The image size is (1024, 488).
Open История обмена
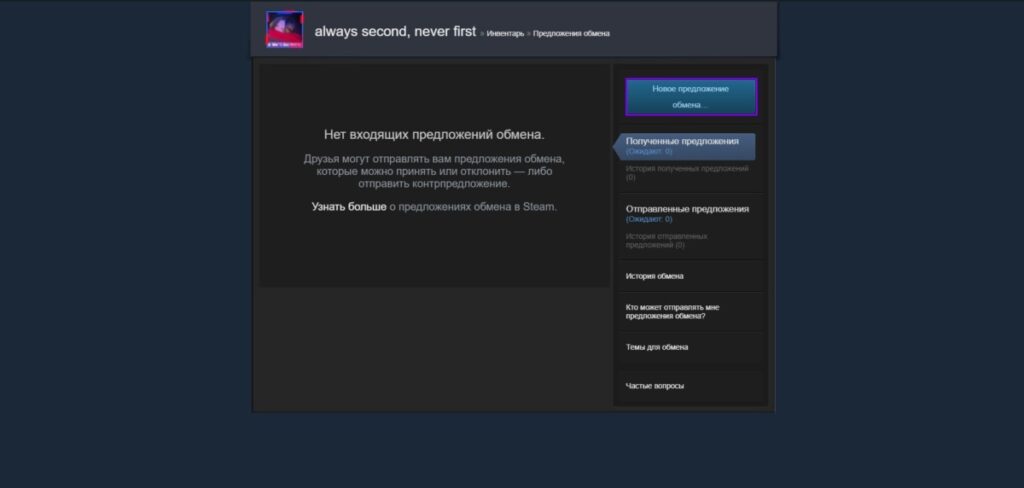(x=654, y=276)
